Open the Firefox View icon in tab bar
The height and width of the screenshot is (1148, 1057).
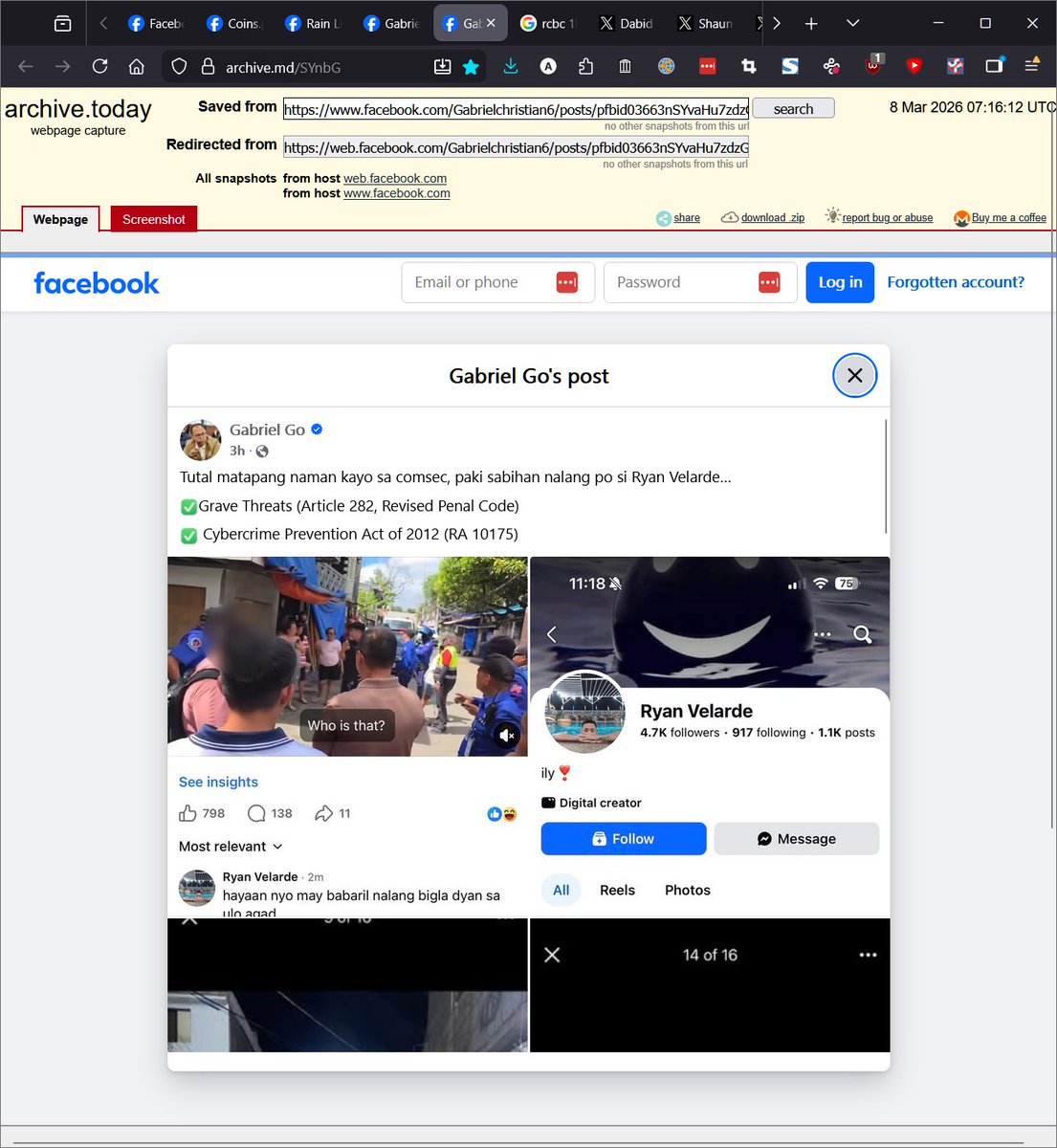pyautogui.click(x=62, y=24)
